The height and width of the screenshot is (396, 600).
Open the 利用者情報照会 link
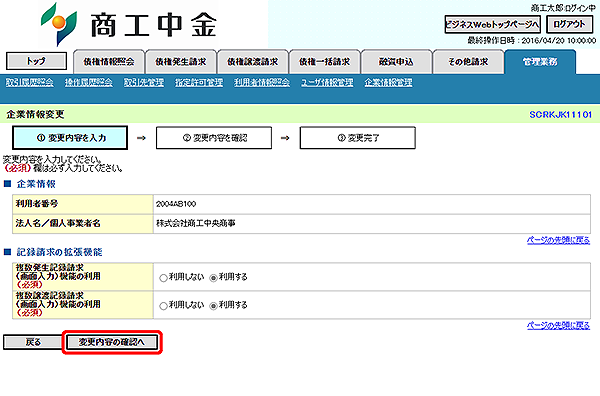click(x=262, y=82)
